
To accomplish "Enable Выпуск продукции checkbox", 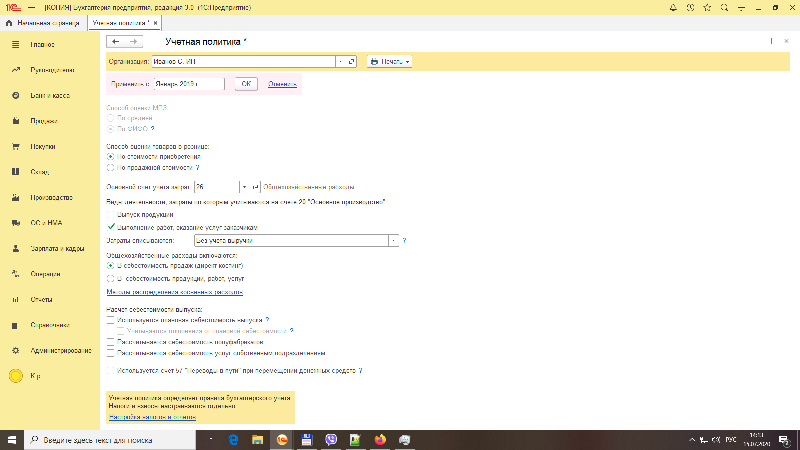I will tap(111, 215).
